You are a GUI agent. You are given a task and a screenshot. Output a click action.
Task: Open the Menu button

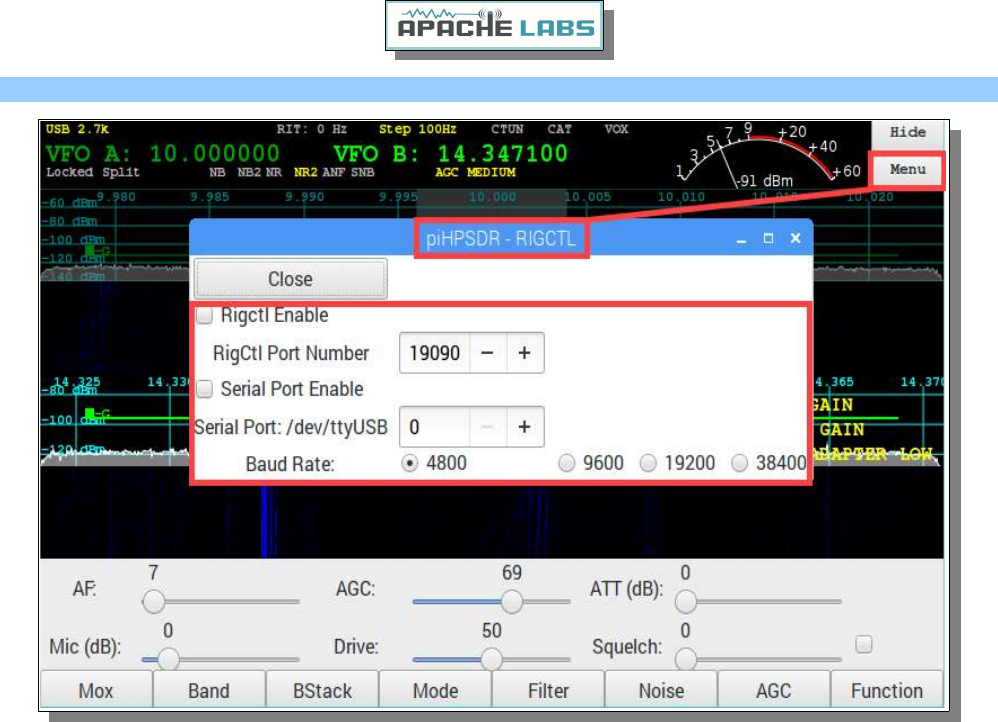point(908,169)
